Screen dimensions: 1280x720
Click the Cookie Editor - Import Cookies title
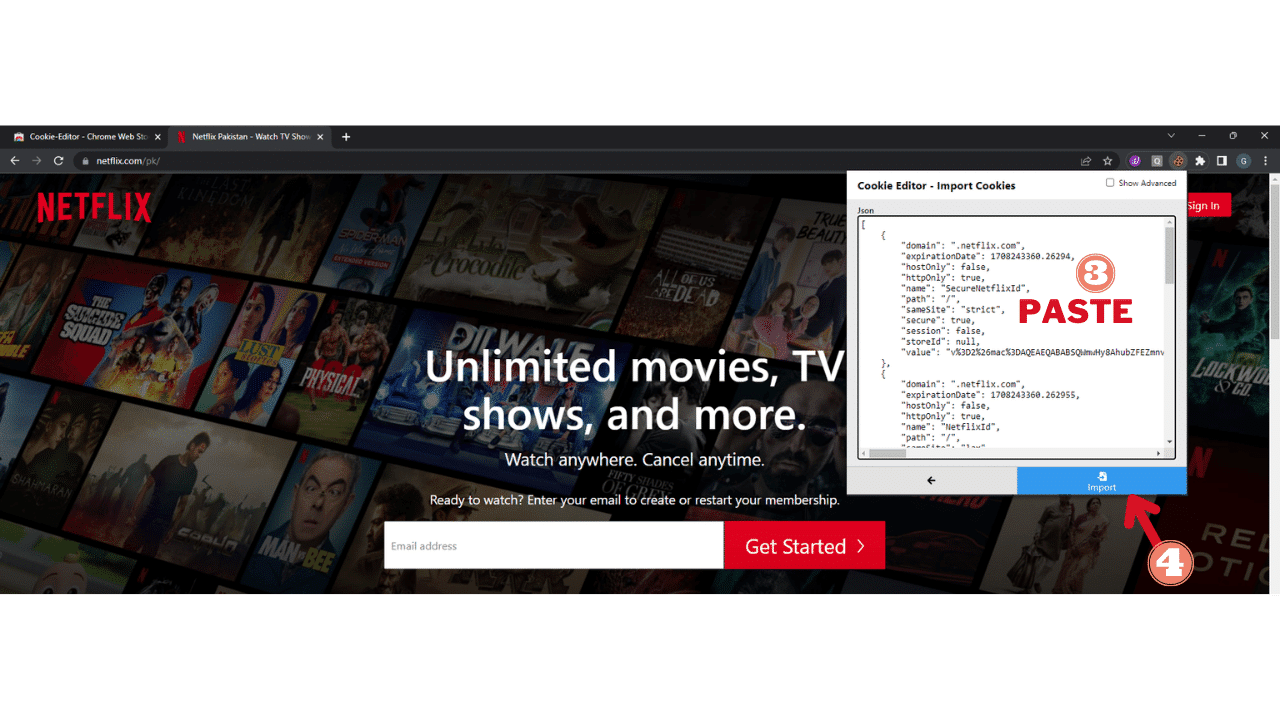[936, 186]
